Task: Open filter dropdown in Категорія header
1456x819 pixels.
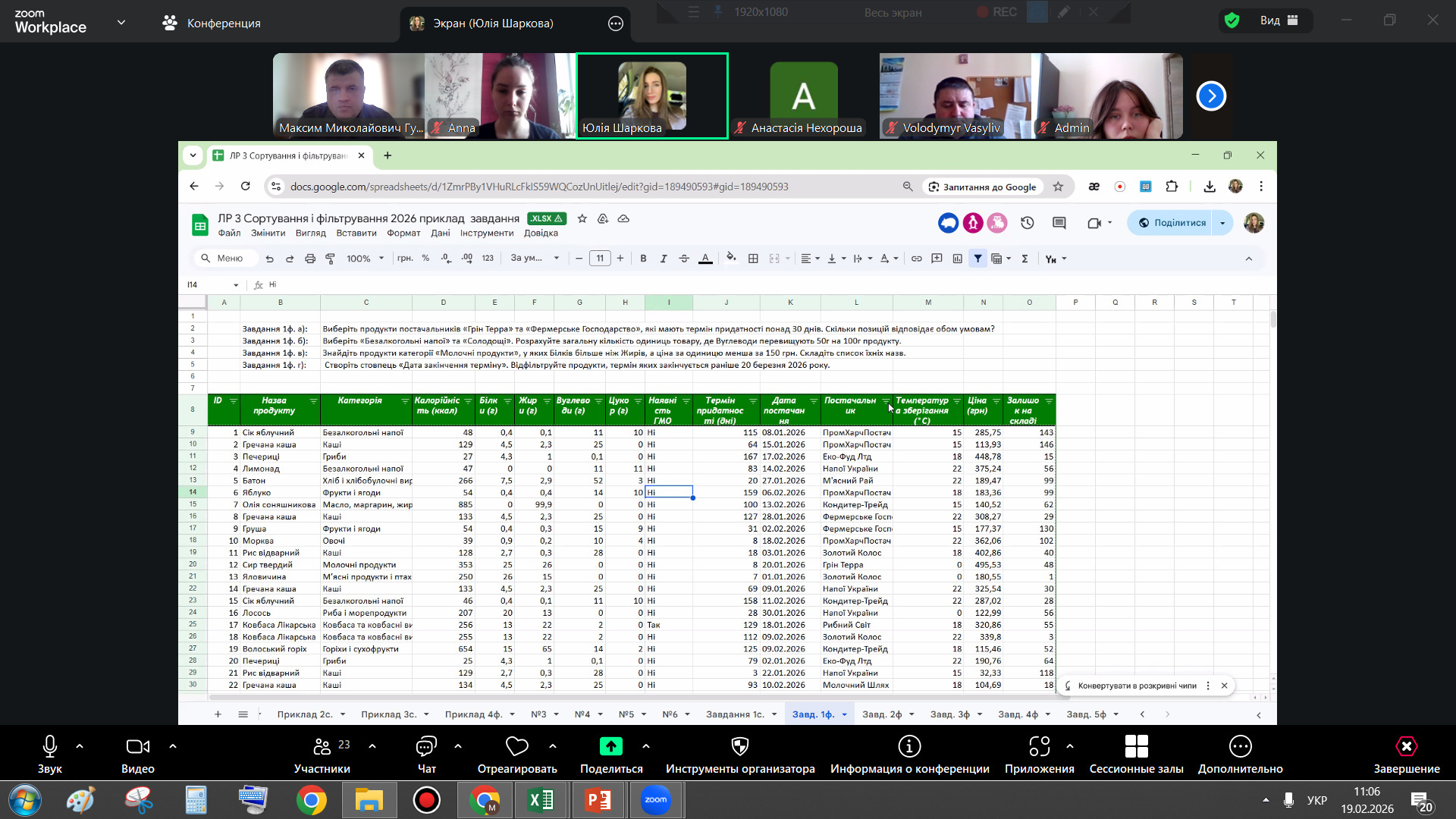Action: tap(405, 401)
